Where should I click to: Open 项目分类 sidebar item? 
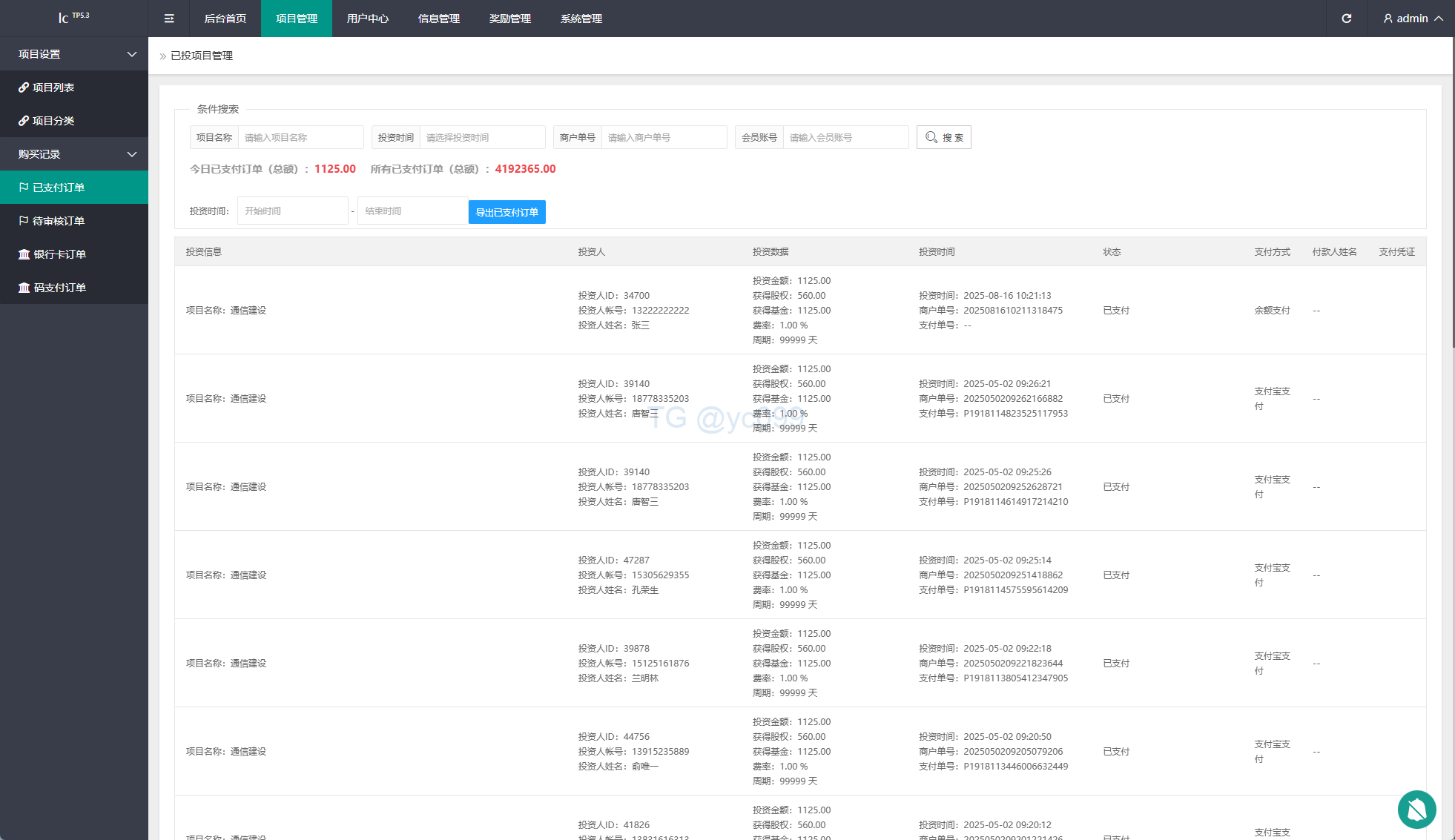(53, 121)
